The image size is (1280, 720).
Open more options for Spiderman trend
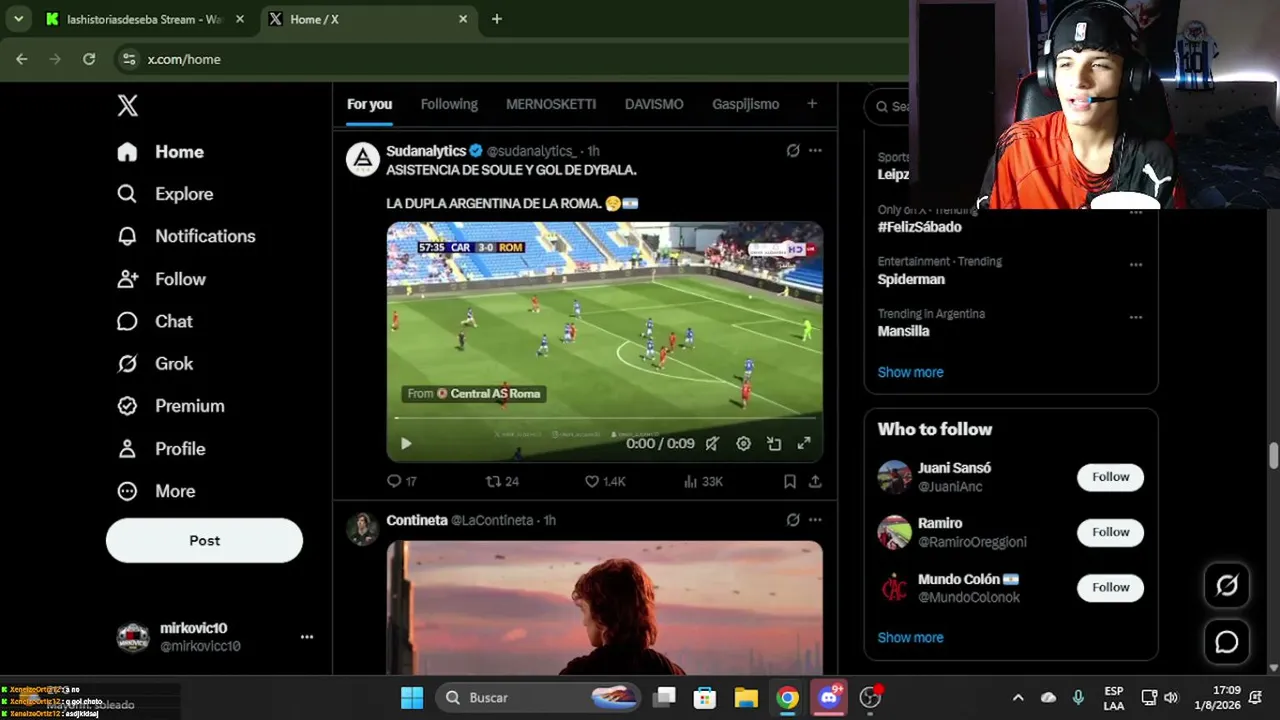click(1136, 265)
